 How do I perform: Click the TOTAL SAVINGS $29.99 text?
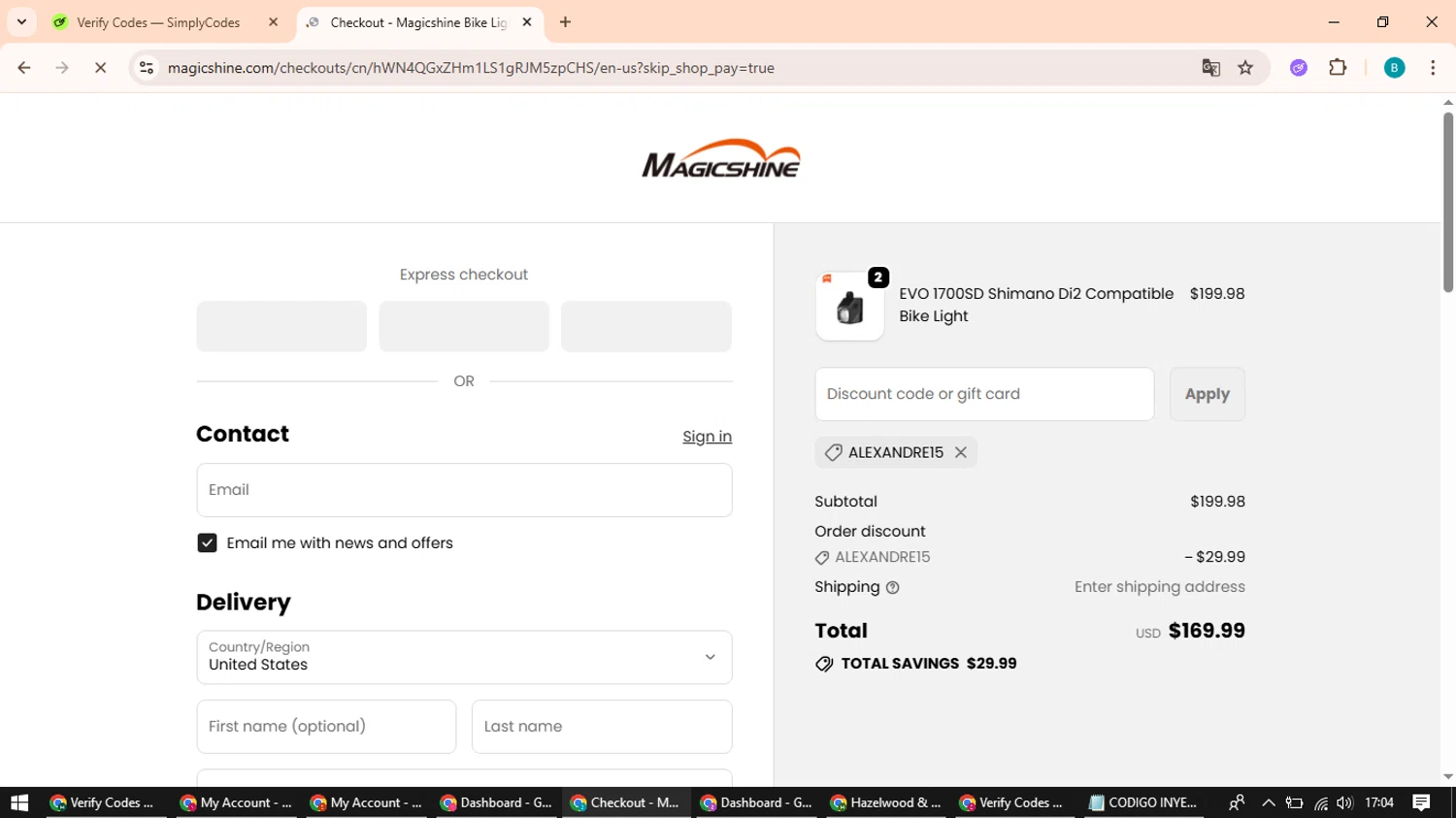(x=929, y=664)
